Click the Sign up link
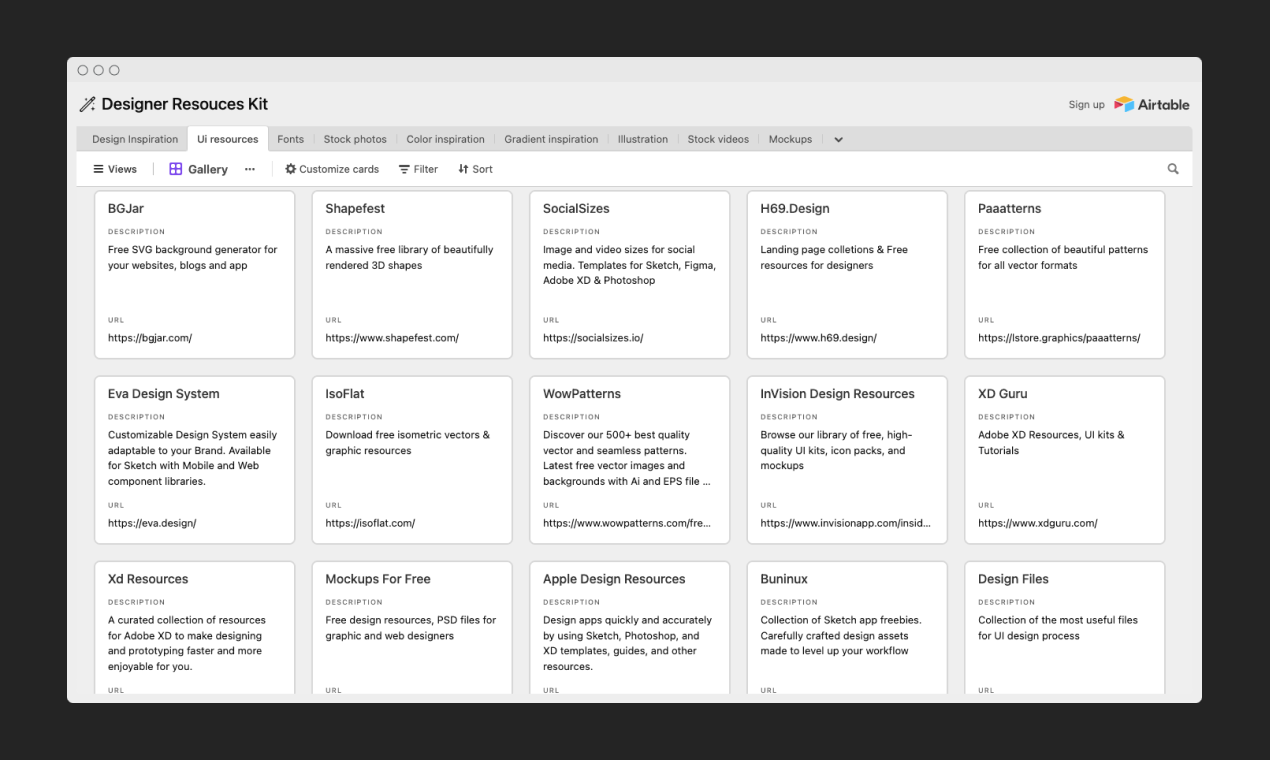This screenshot has width=1270, height=760. pyautogui.click(x=1086, y=104)
